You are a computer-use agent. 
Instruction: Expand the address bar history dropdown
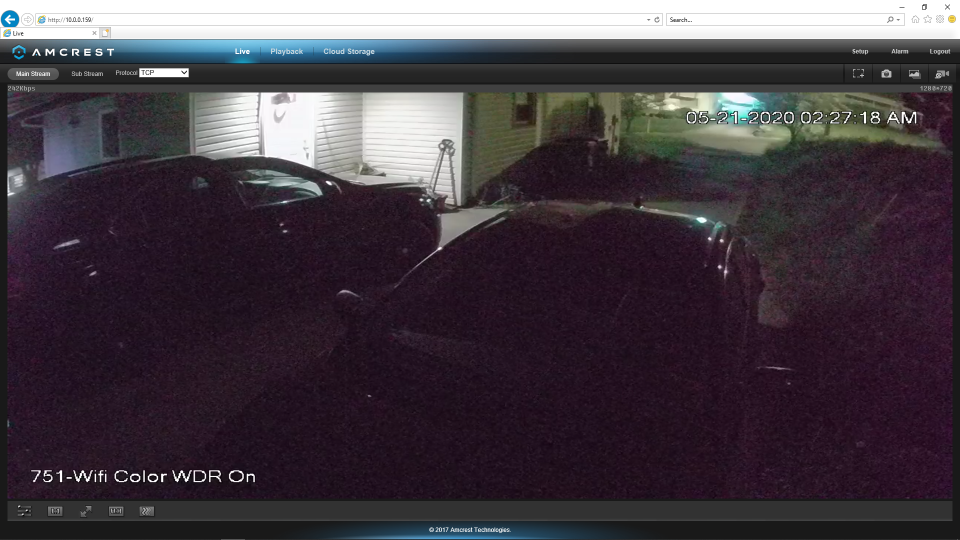point(648,20)
